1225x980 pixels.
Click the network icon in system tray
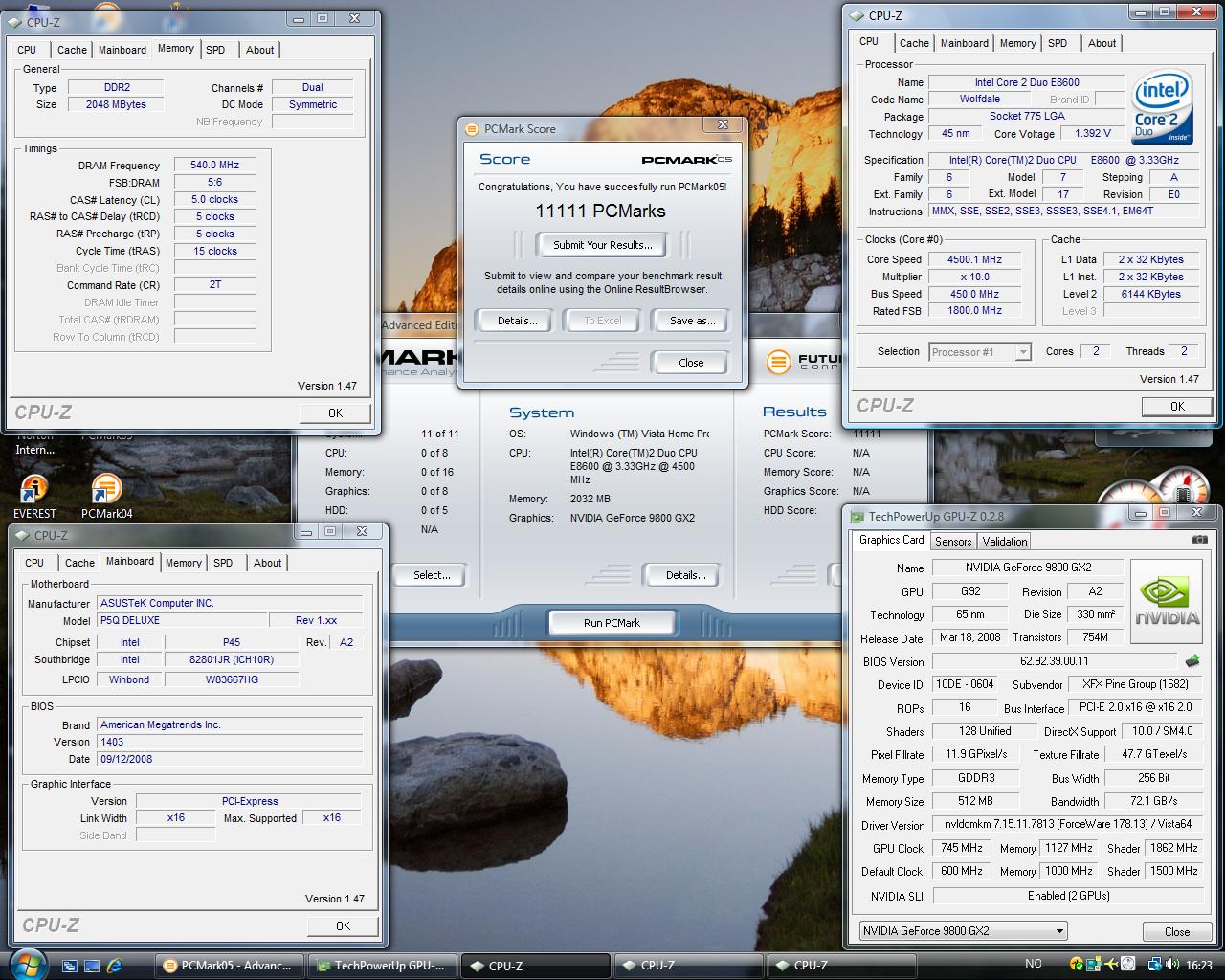tap(1155, 965)
